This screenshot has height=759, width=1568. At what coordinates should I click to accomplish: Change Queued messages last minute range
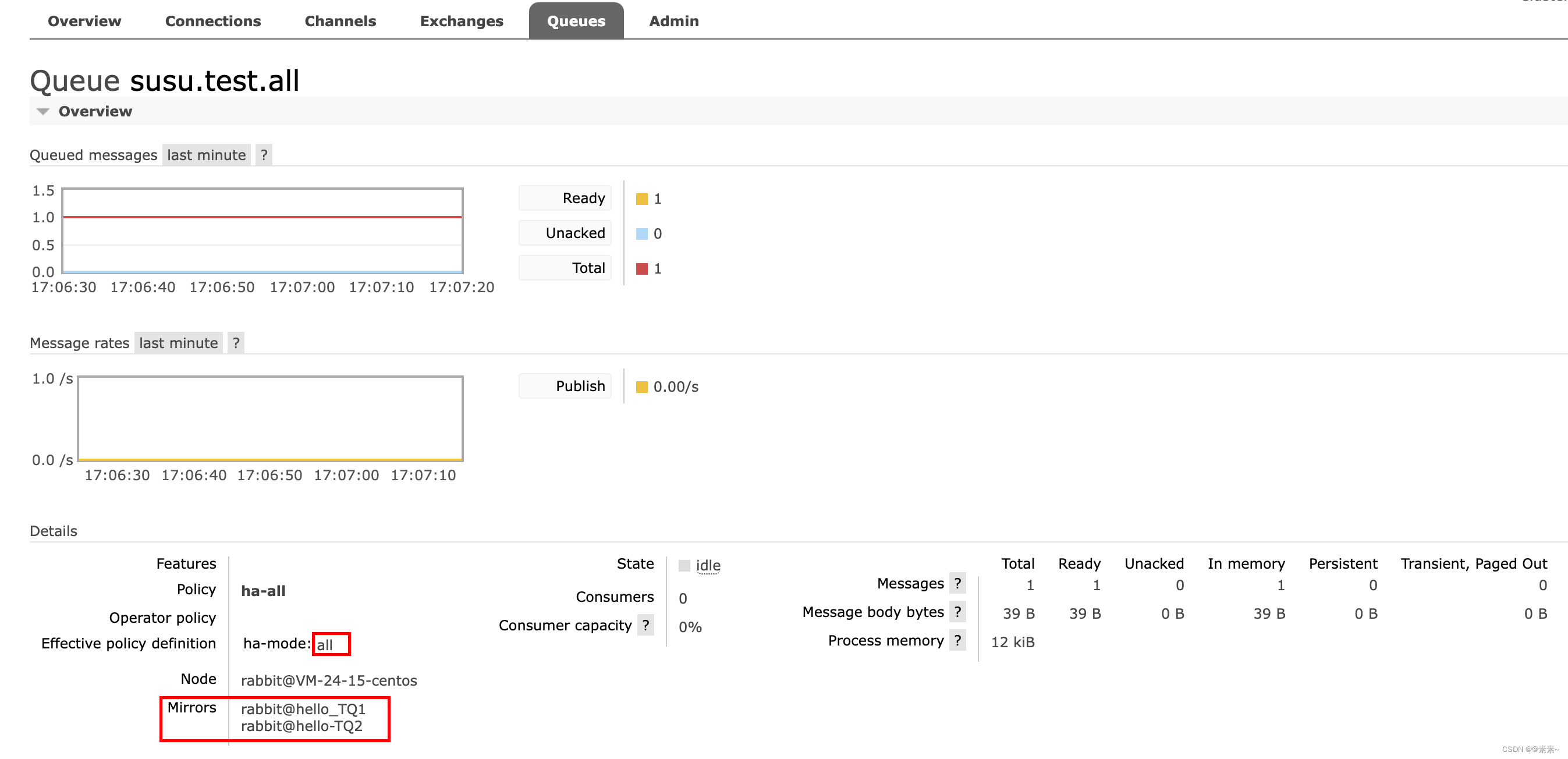tap(207, 155)
